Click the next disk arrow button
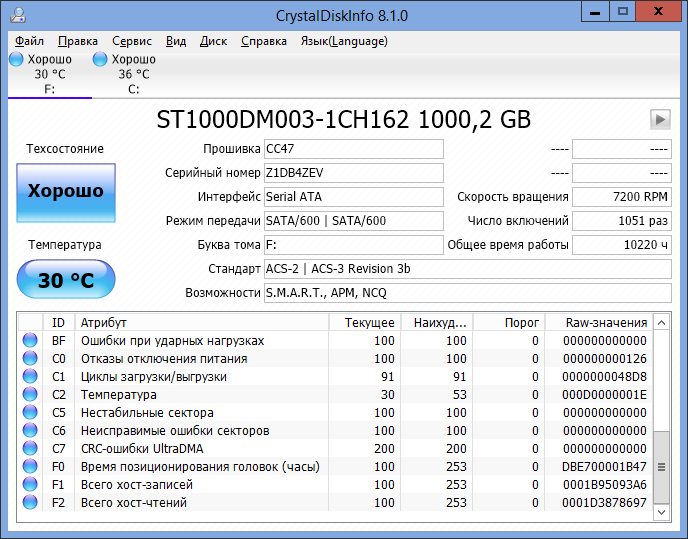 (x=659, y=119)
